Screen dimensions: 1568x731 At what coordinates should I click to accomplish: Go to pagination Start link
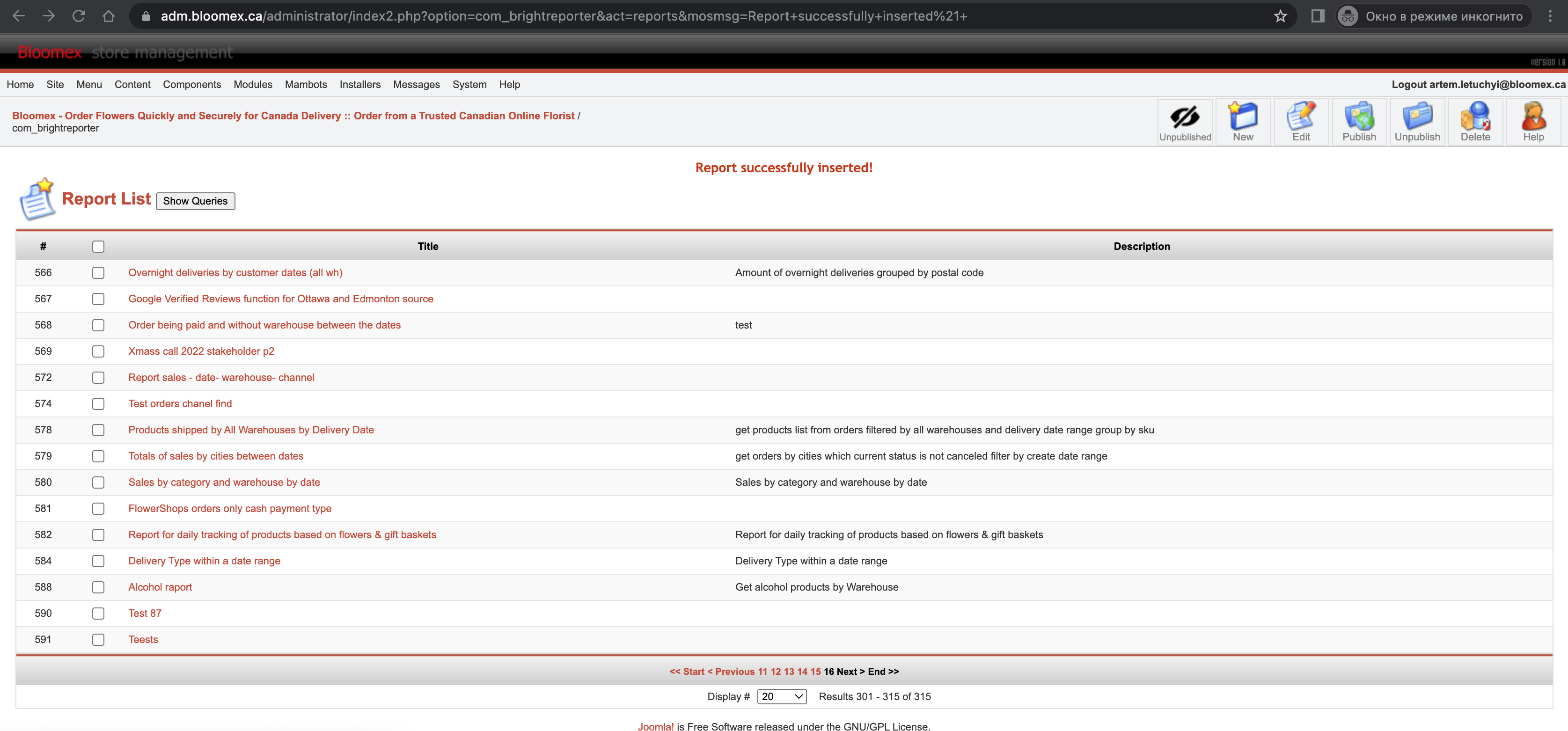(x=687, y=672)
